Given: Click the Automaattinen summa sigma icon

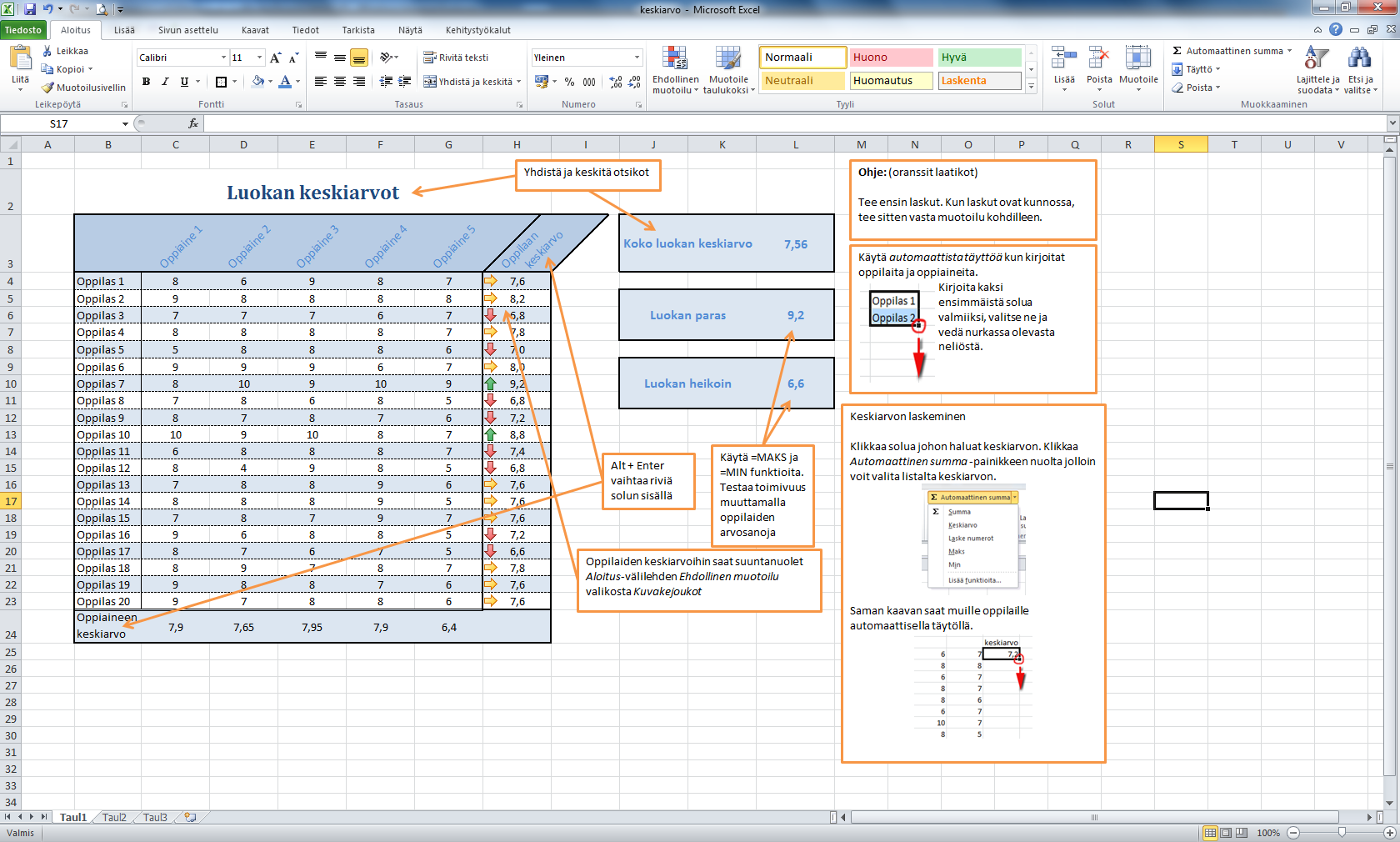Looking at the screenshot, I should [1177, 51].
